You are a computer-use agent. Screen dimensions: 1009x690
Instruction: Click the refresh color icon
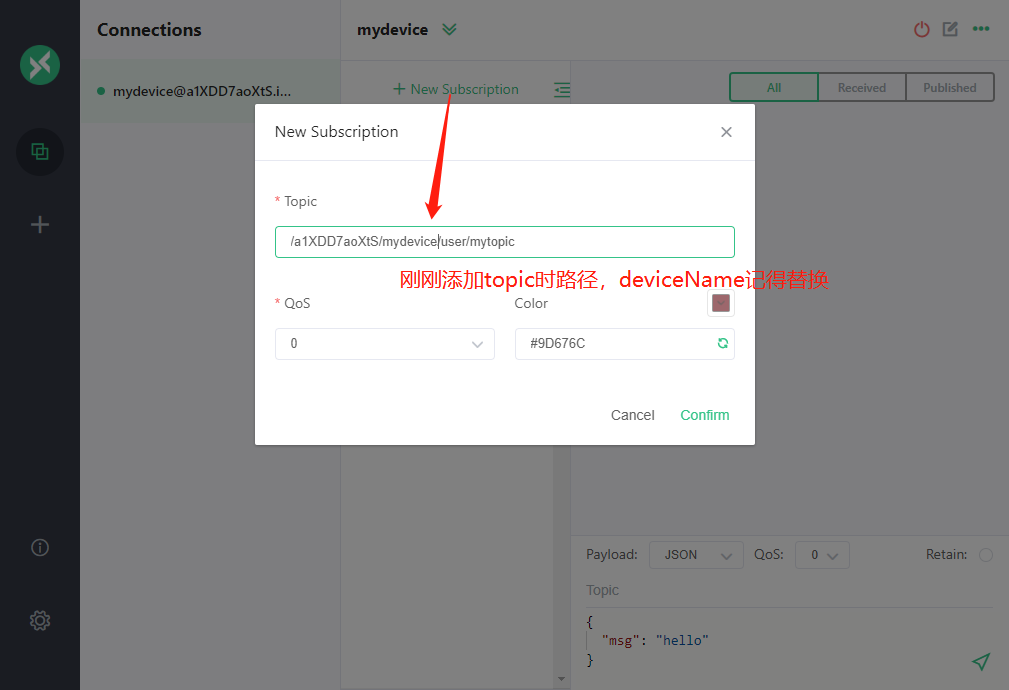click(723, 344)
